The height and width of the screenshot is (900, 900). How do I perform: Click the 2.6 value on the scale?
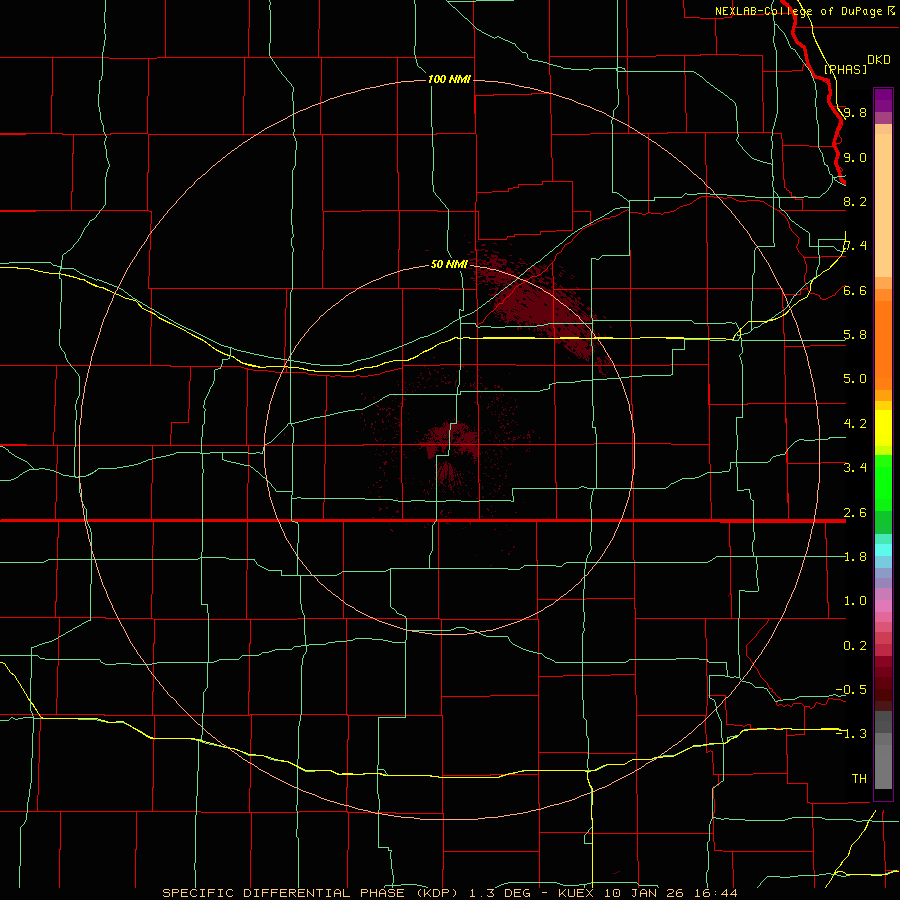point(855,513)
